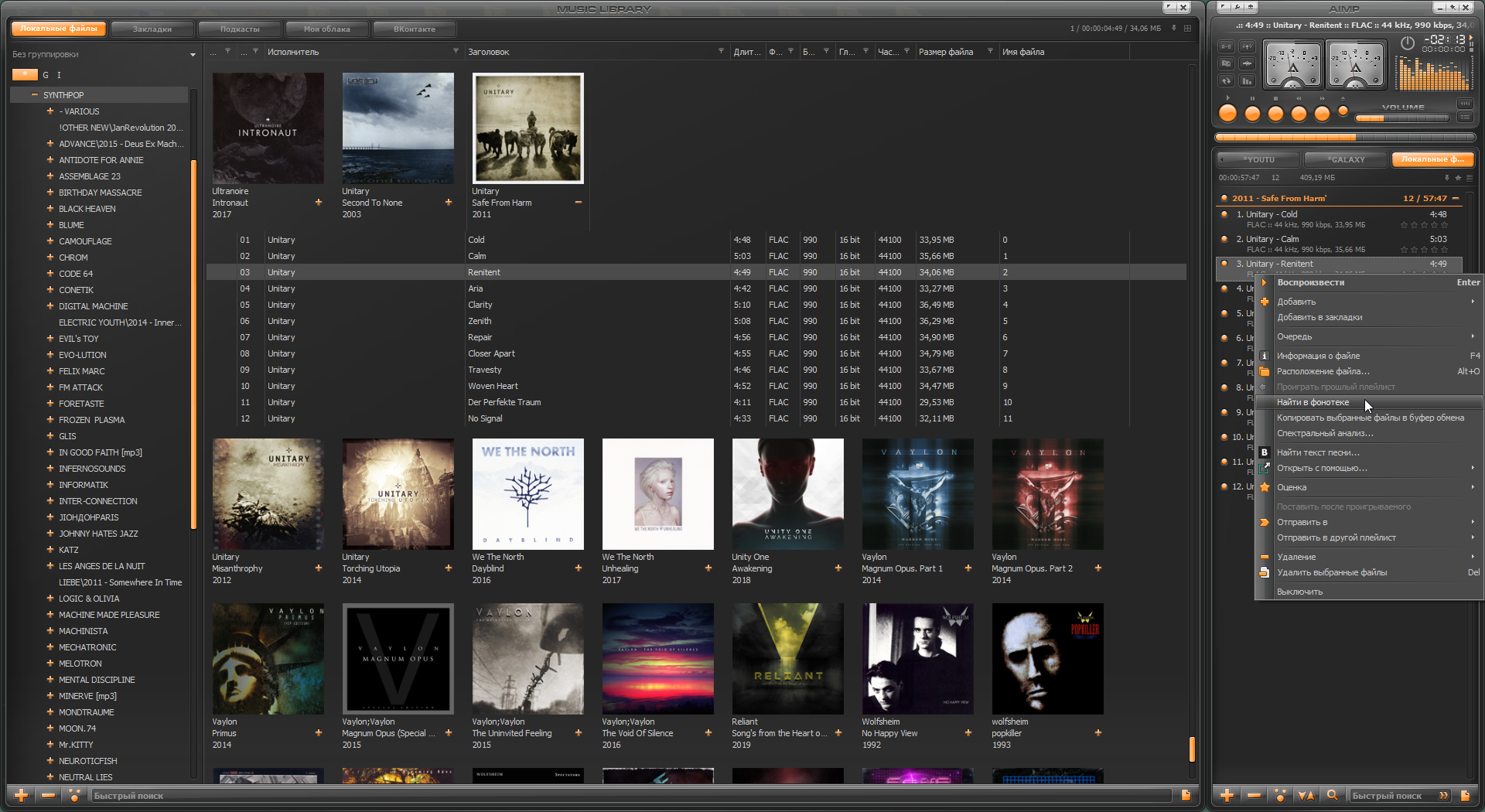
Task: Click the Play button in AIMP player
Action: [x=1227, y=114]
